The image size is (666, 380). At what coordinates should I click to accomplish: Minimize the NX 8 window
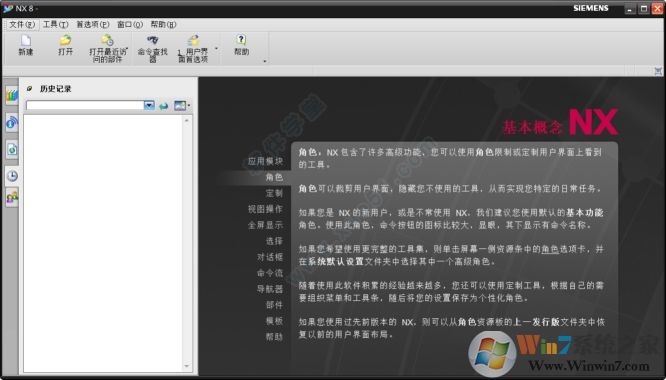[630, 8]
